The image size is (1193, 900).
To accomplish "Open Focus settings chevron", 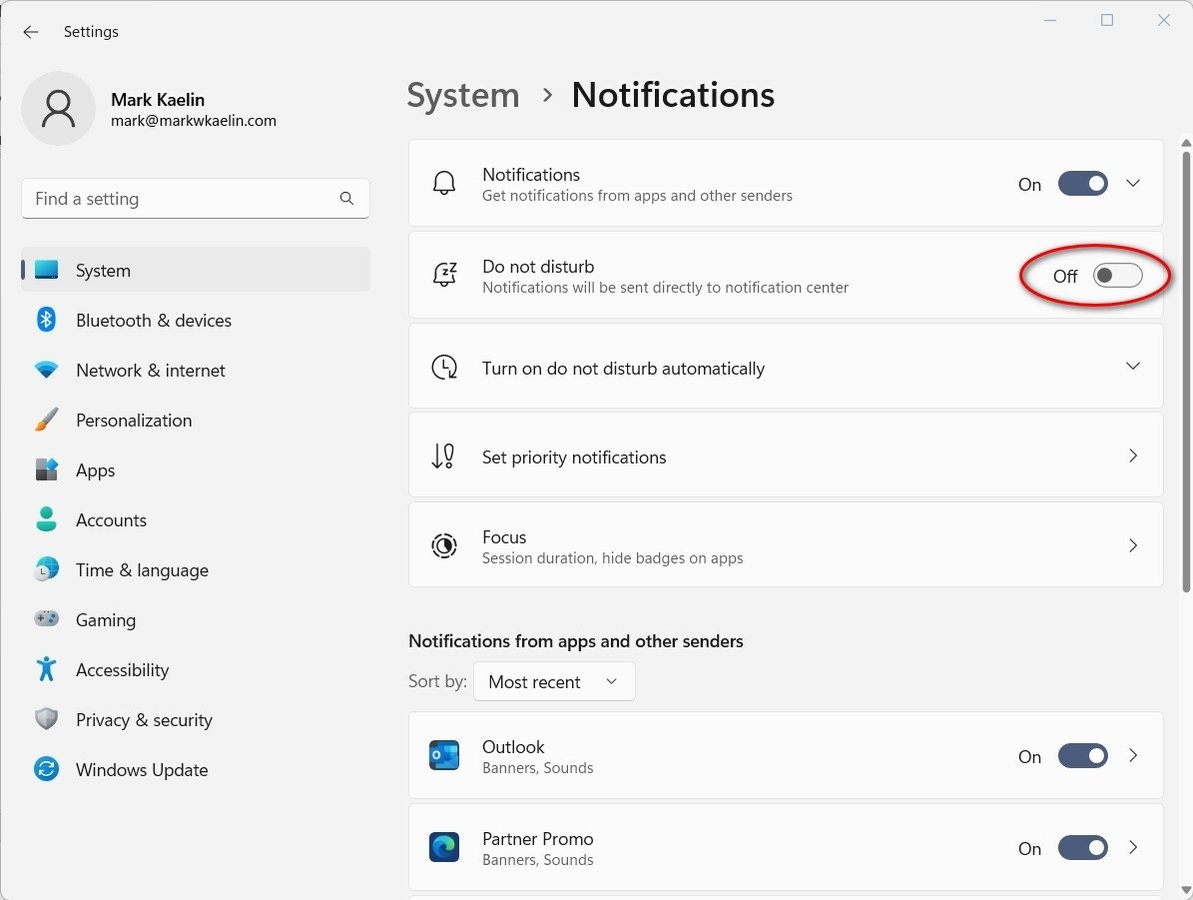I will (x=1133, y=545).
